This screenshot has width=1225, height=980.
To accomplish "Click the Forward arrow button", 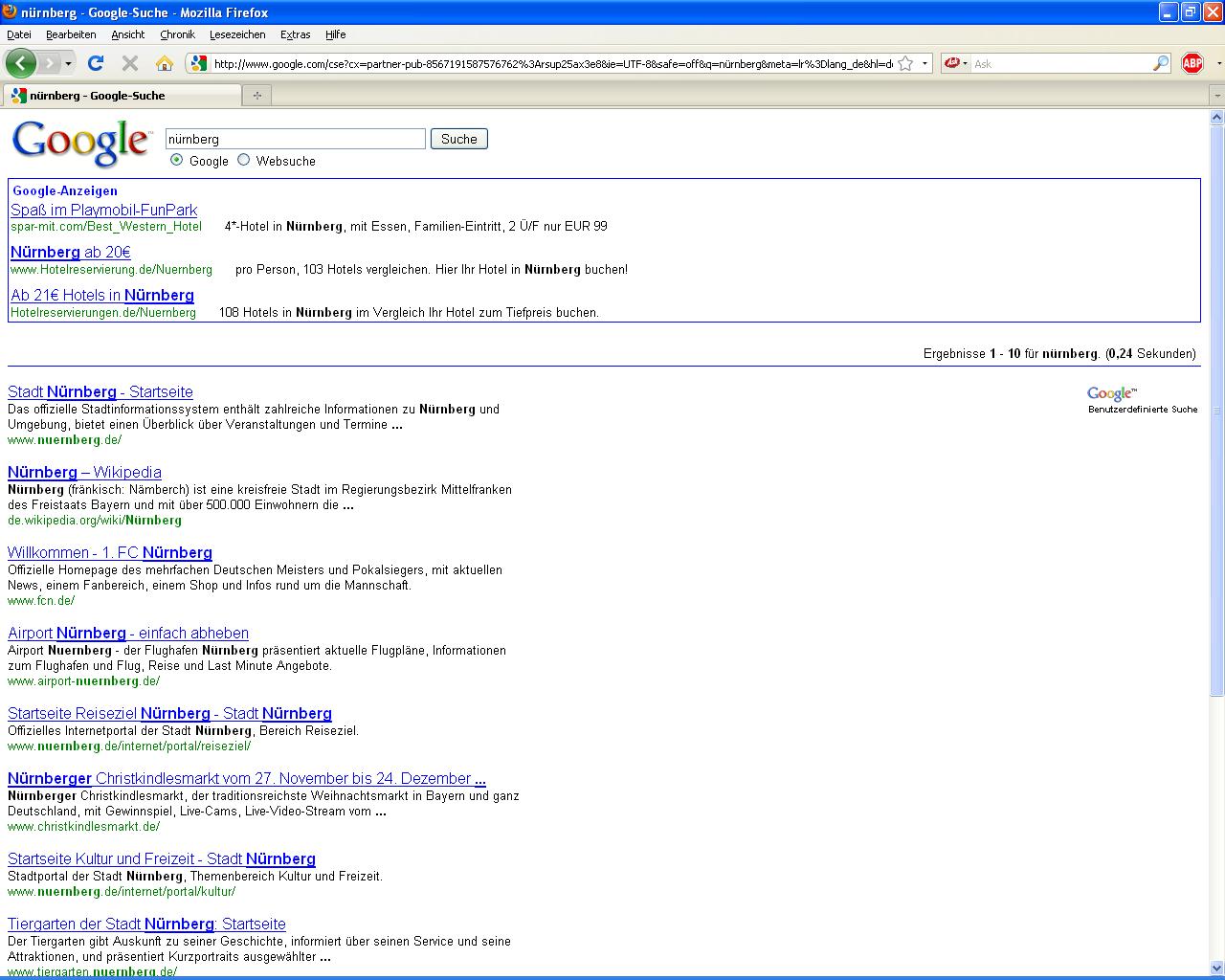I will (x=49, y=63).
